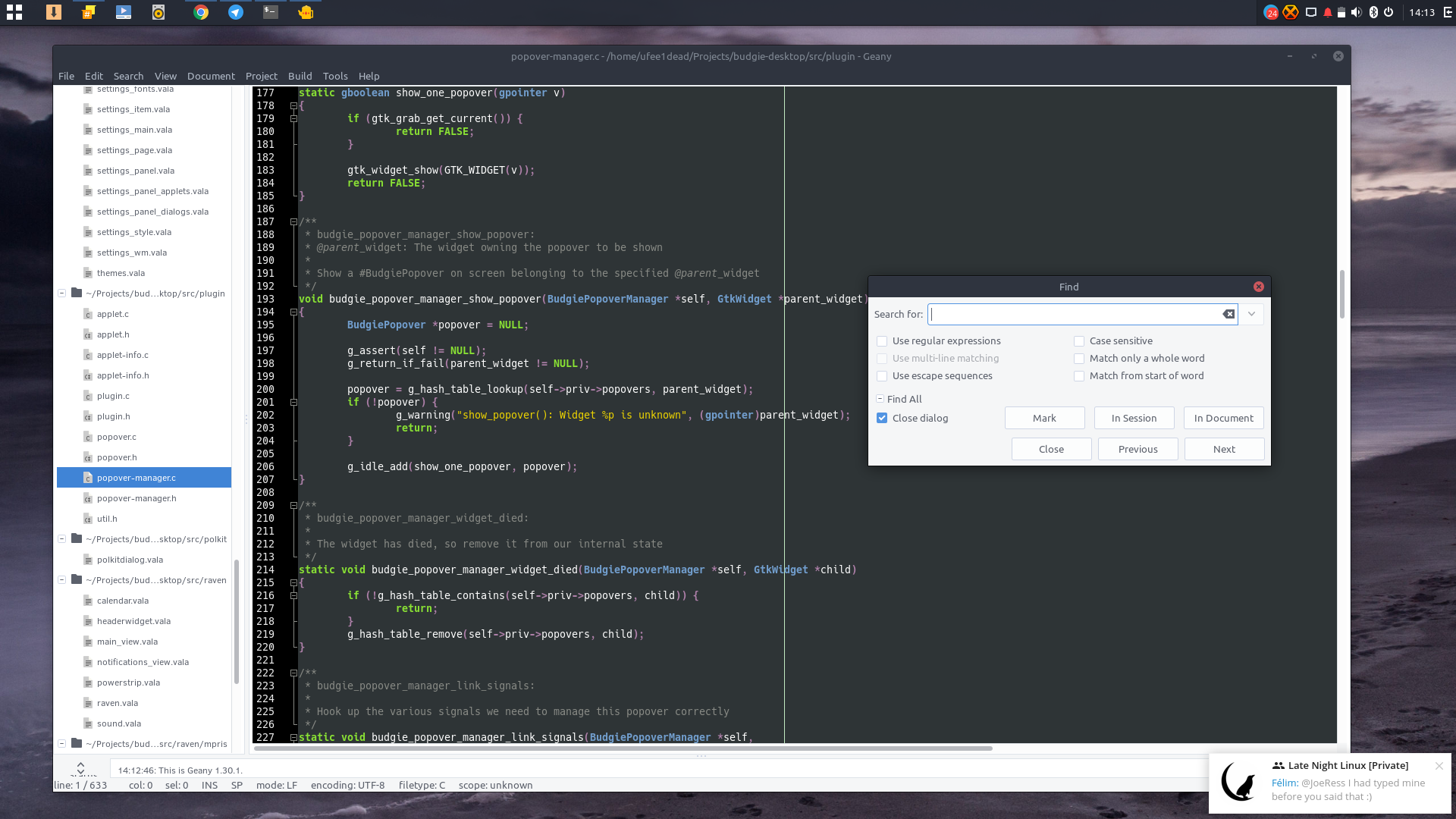The width and height of the screenshot is (1456, 819).
Task: Enable Match only a whole word
Action: click(1079, 359)
